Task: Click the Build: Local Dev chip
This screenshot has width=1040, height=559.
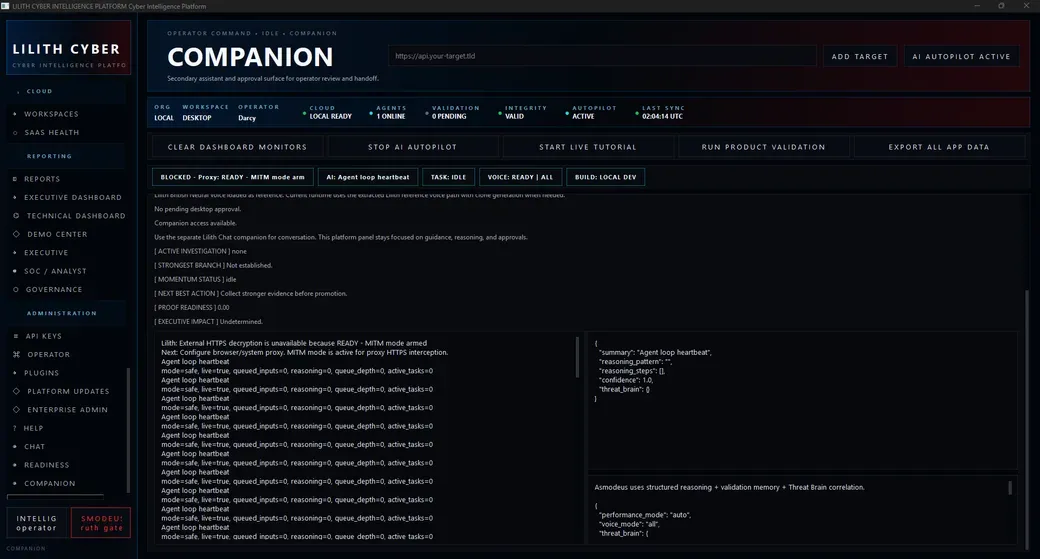Action: tap(606, 177)
